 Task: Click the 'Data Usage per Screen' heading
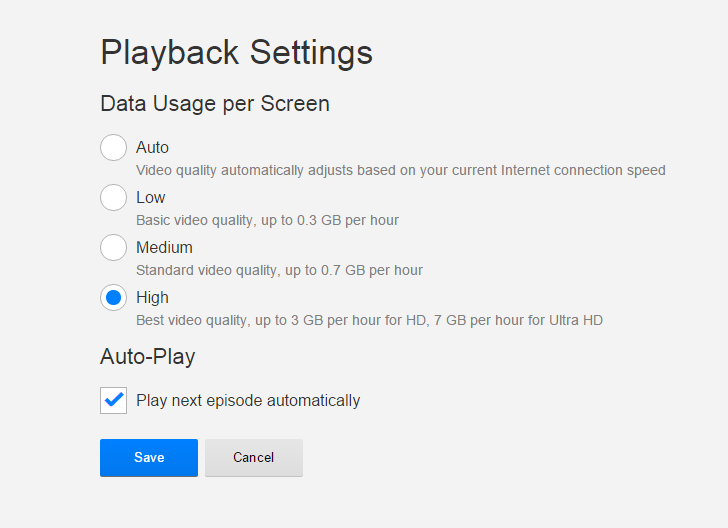click(x=215, y=103)
